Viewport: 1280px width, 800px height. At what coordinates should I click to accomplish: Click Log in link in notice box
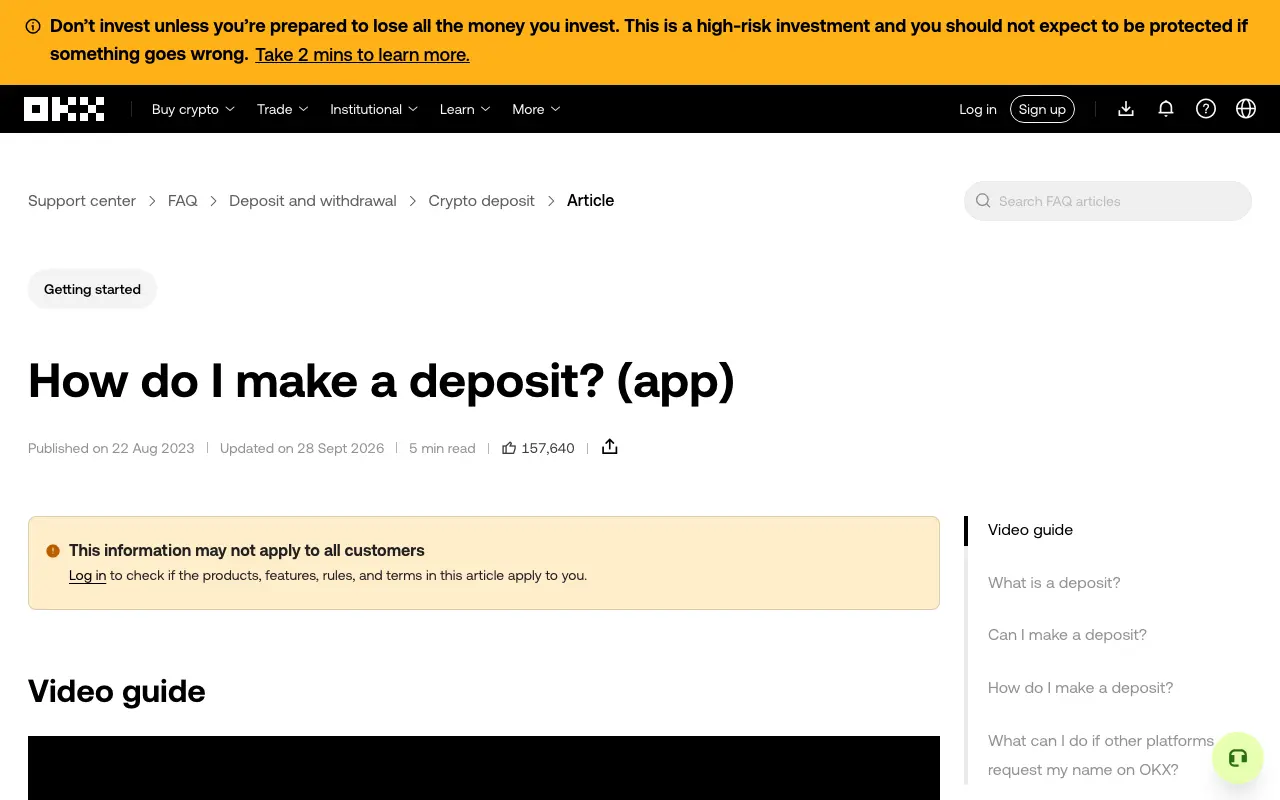point(87,576)
